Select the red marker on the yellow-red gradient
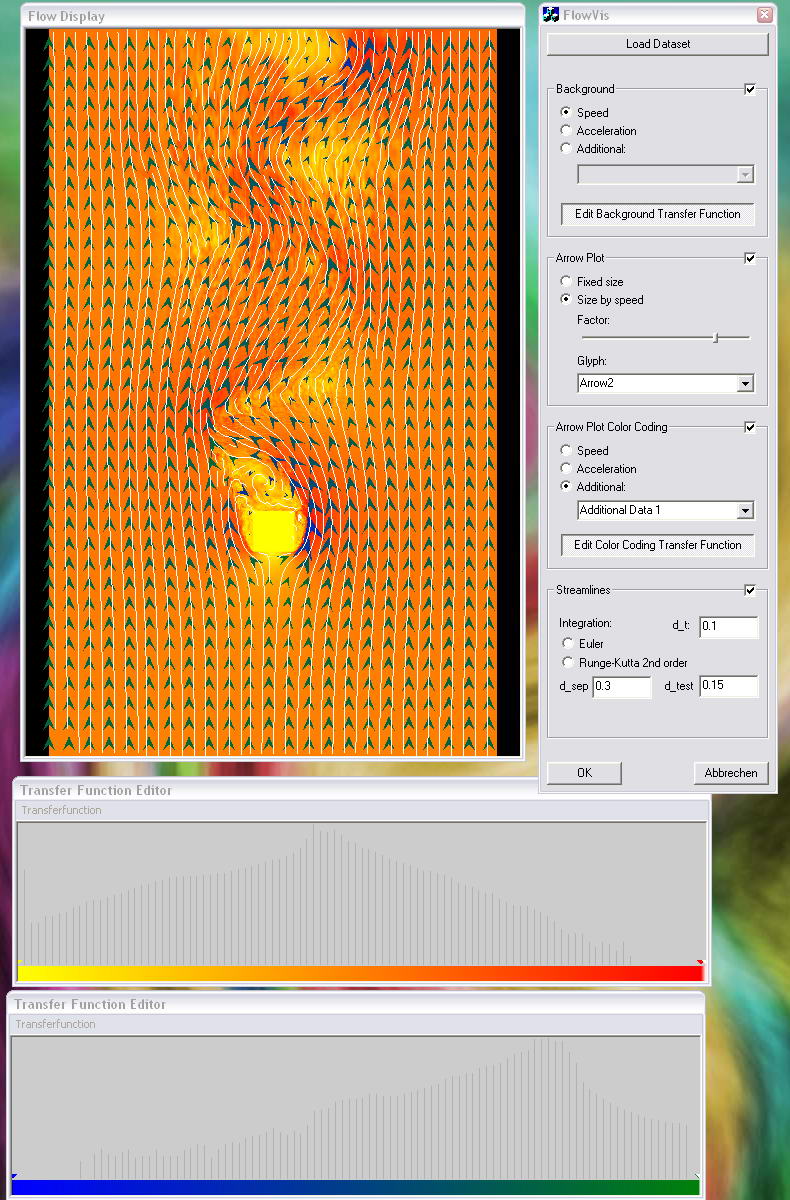Screen dimensions: 790x1200 pos(700,963)
